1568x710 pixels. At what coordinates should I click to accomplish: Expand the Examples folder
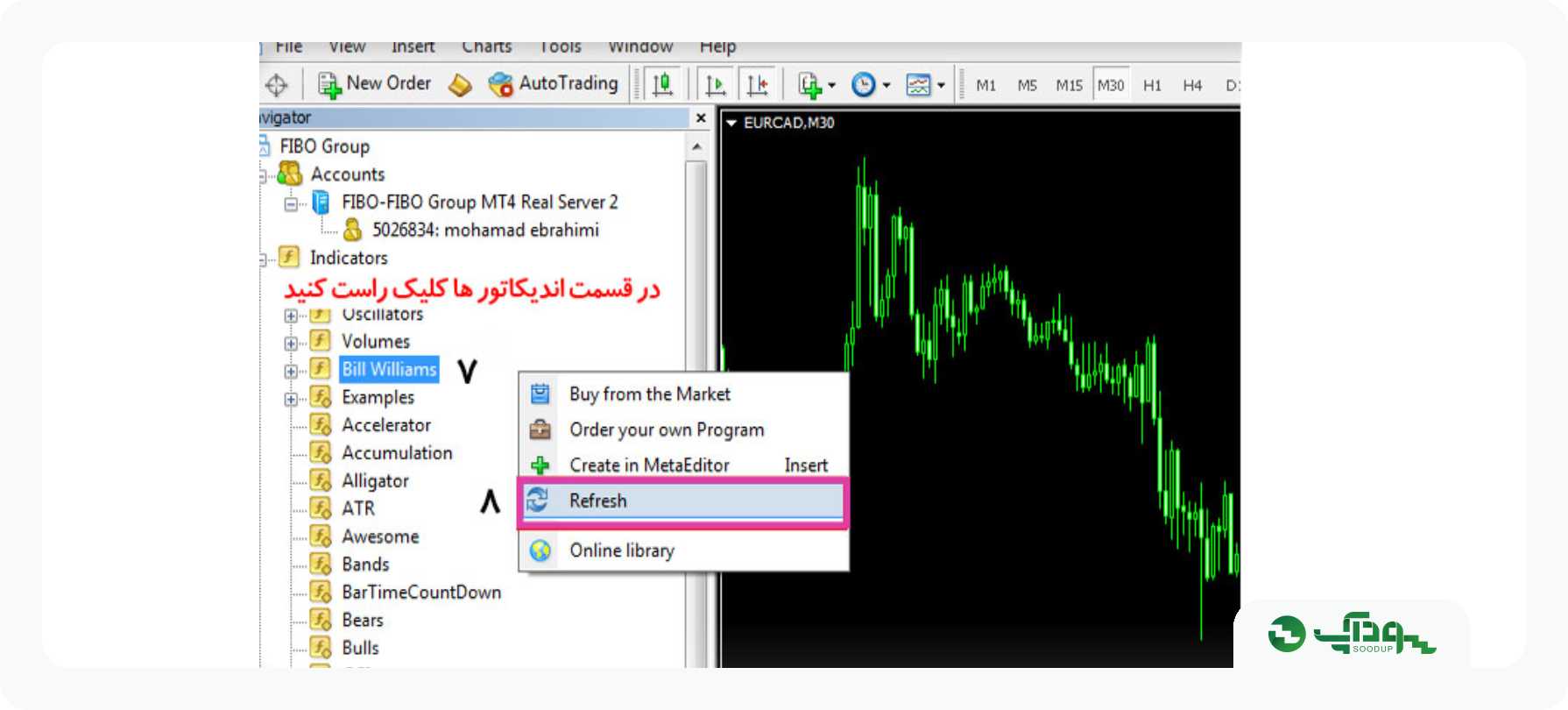pyautogui.click(x=291, y=399)
